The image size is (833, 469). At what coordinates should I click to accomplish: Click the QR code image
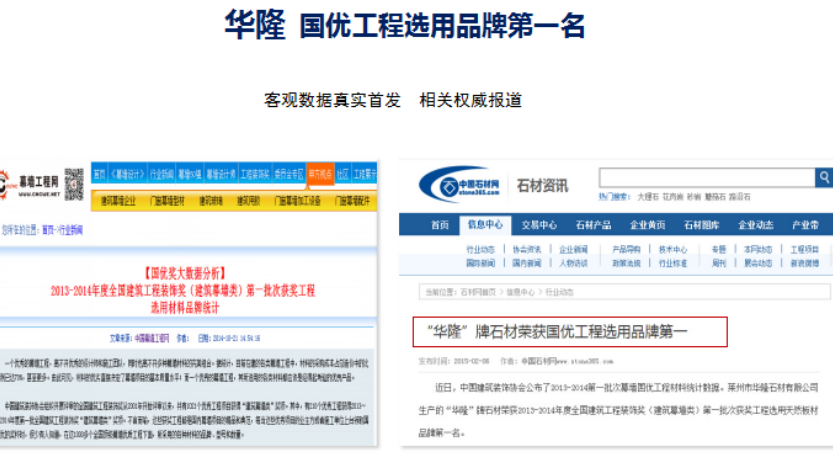[x=74, y=184]
